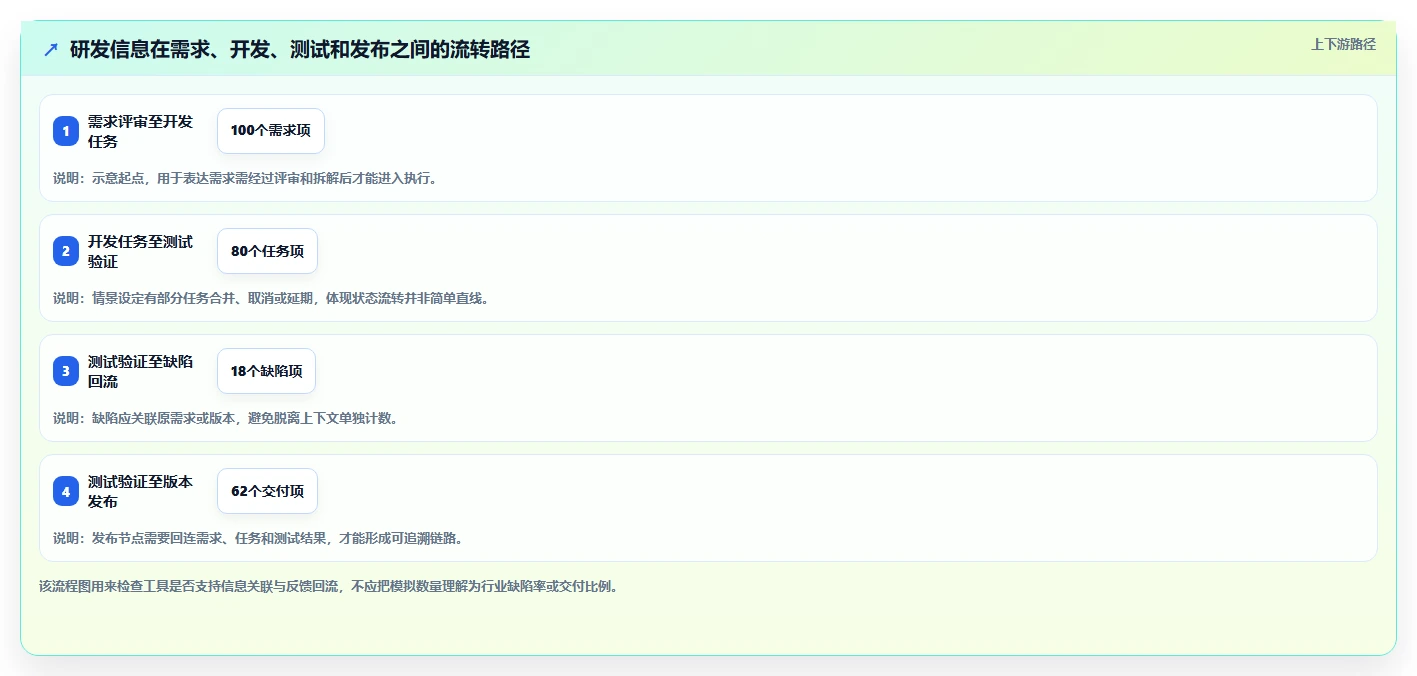The height and width of the screenshot is (676, 1417).
Task: Click the title 研发信息在需求、开发、测试和发布之间的流转路径
Action: pyautogui.click(x=300, y=49)
